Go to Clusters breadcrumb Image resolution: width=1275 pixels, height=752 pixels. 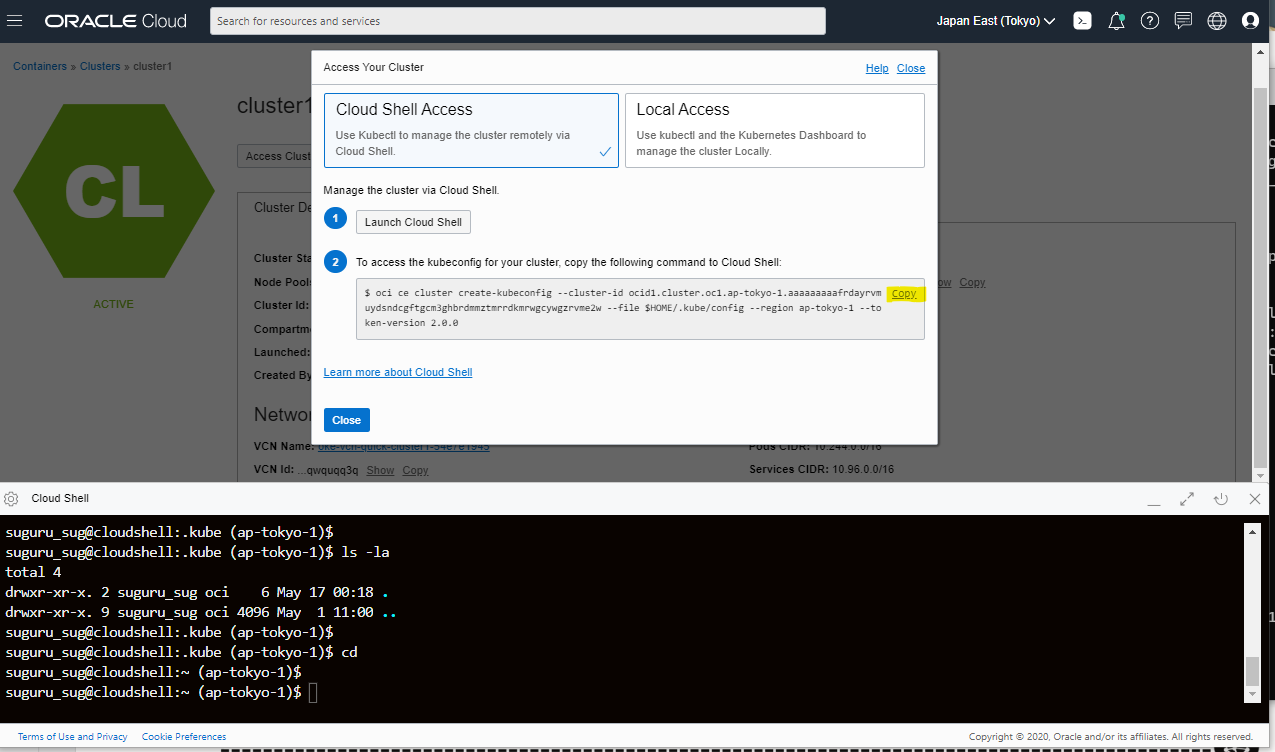pyautogui.click(x=100, y=66)
